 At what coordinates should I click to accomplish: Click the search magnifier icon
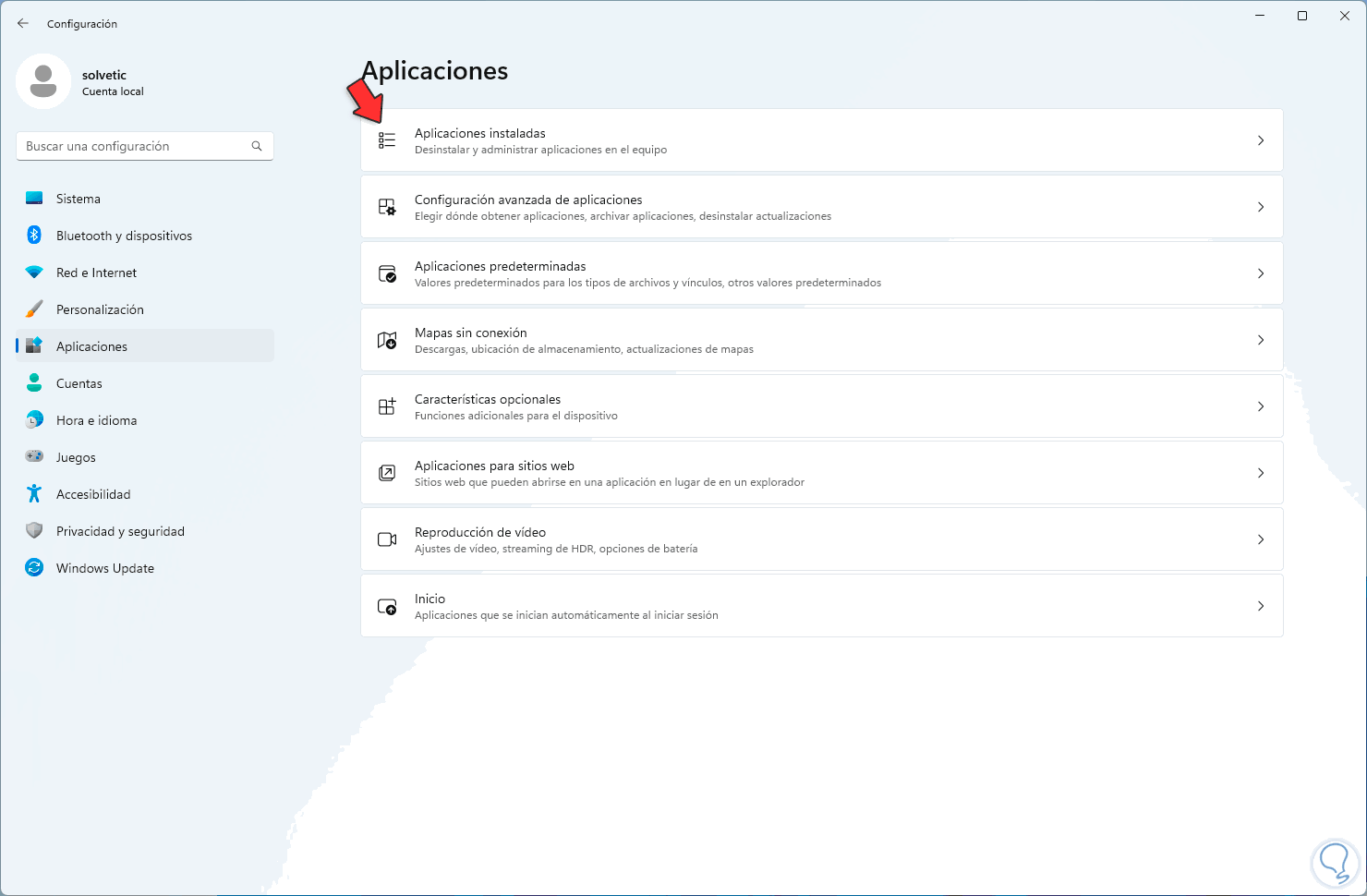tap(257, 146)
